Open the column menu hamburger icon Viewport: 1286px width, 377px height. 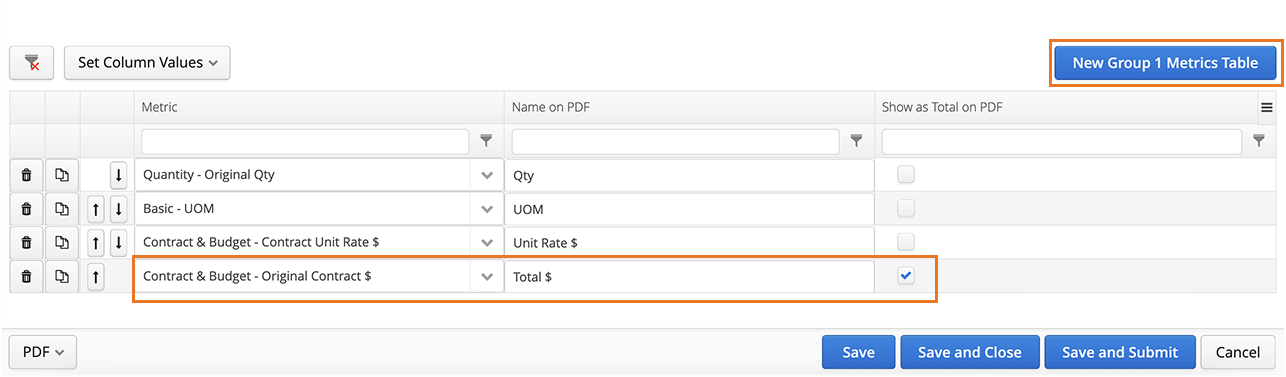(1266, 108)
